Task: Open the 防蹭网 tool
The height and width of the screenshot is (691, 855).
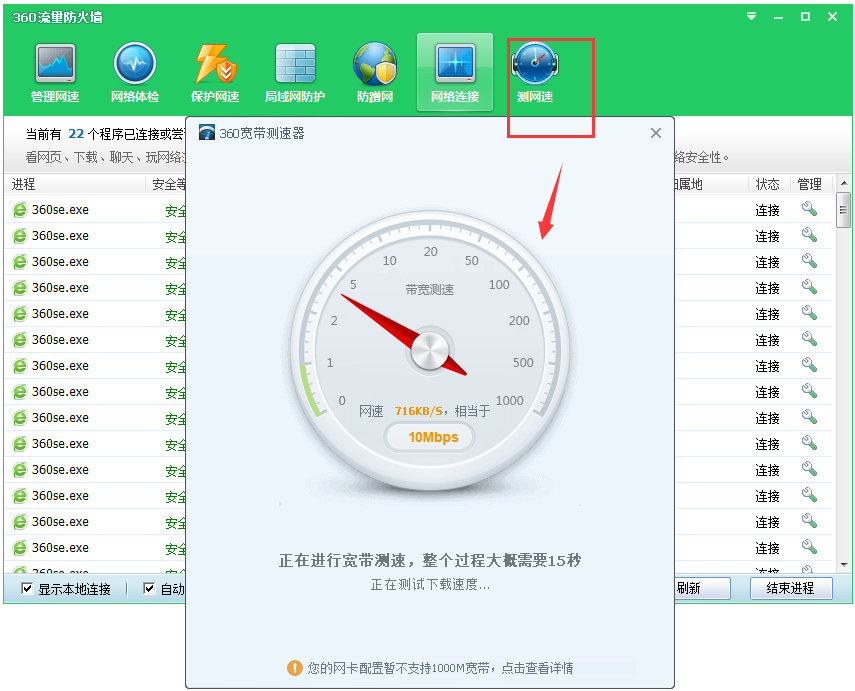Action: coord(375,73)
